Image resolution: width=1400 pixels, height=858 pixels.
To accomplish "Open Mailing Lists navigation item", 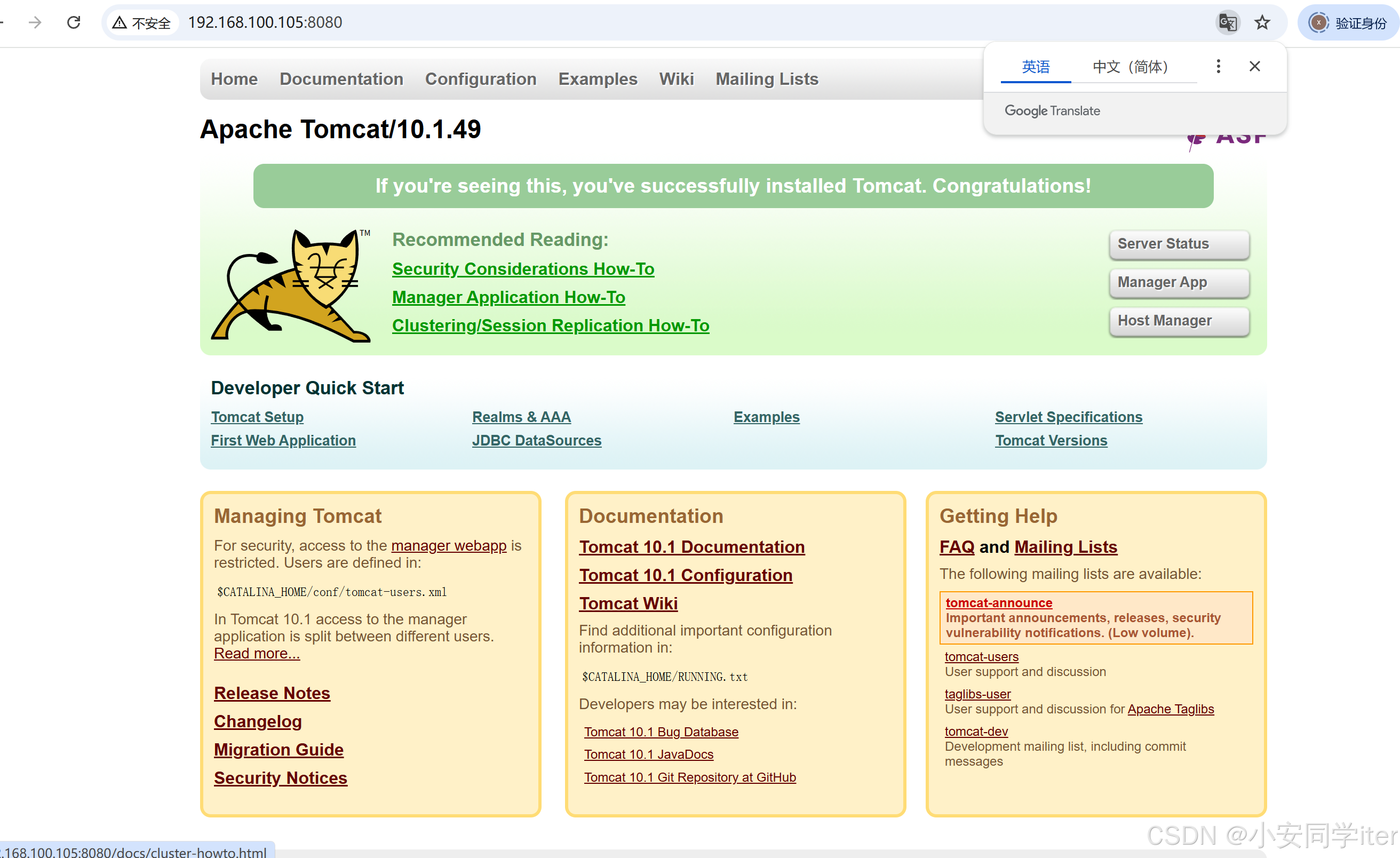I will pos(767,79).
